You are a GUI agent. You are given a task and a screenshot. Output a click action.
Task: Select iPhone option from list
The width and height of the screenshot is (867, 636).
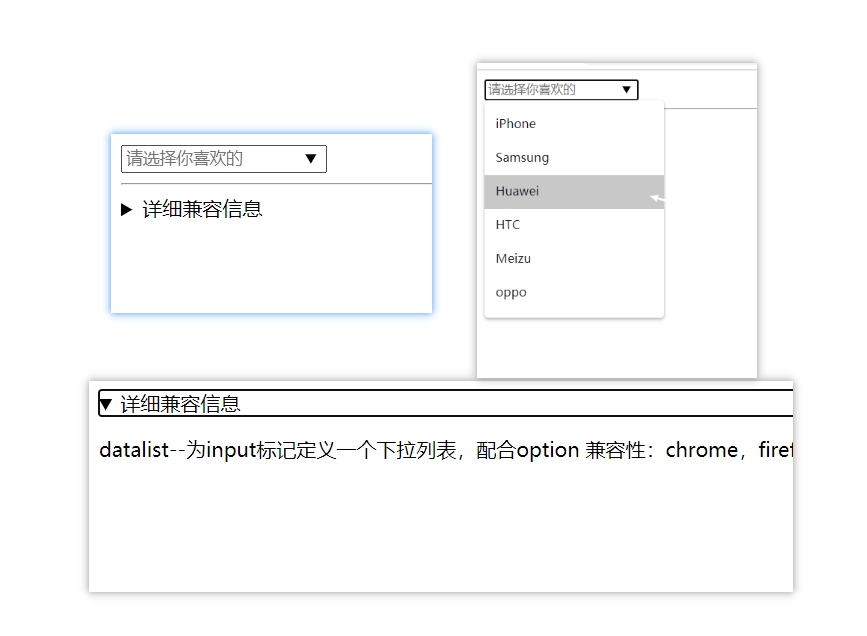click(574, 124)
